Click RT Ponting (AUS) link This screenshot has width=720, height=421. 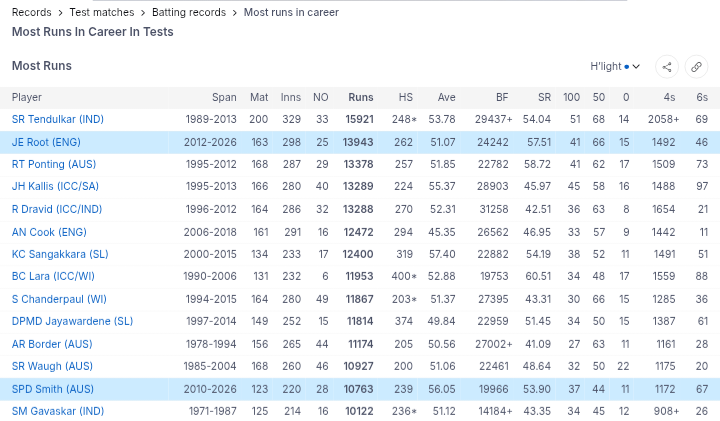click(x=54, y=165)
